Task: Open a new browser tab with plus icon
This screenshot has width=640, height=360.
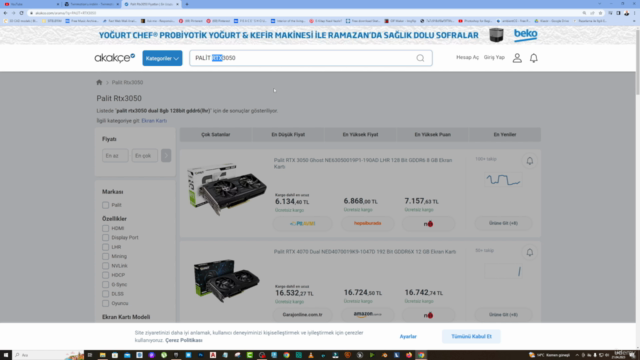Action: pyautogui.click(x=187, y=4)
